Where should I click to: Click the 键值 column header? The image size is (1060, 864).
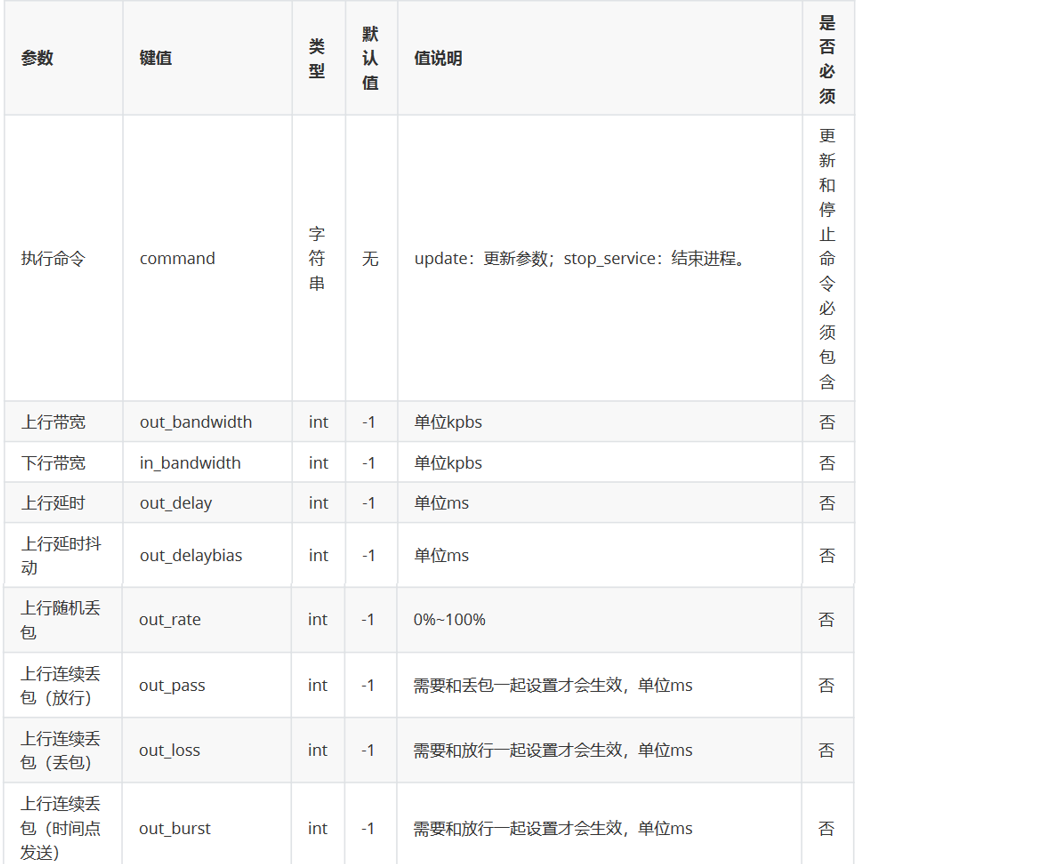coord(154,58)
